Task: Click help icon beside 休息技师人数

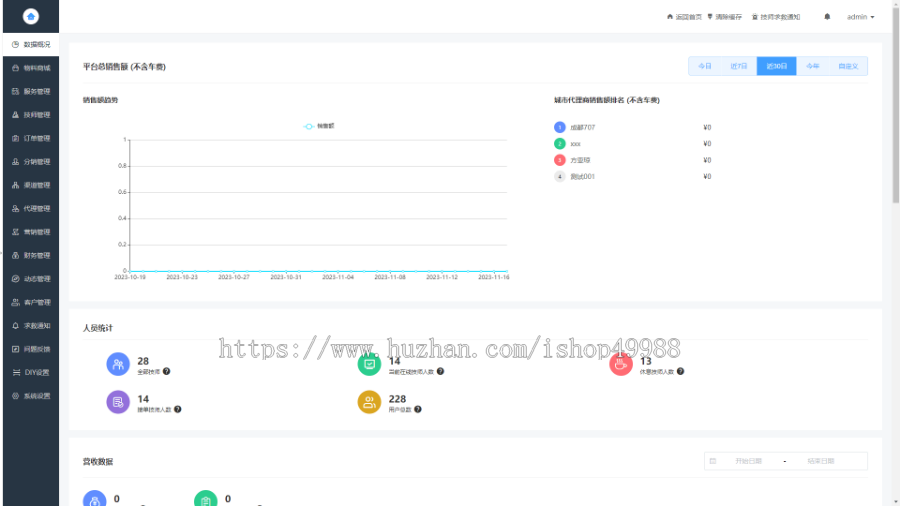Action: tap(680, 372)
